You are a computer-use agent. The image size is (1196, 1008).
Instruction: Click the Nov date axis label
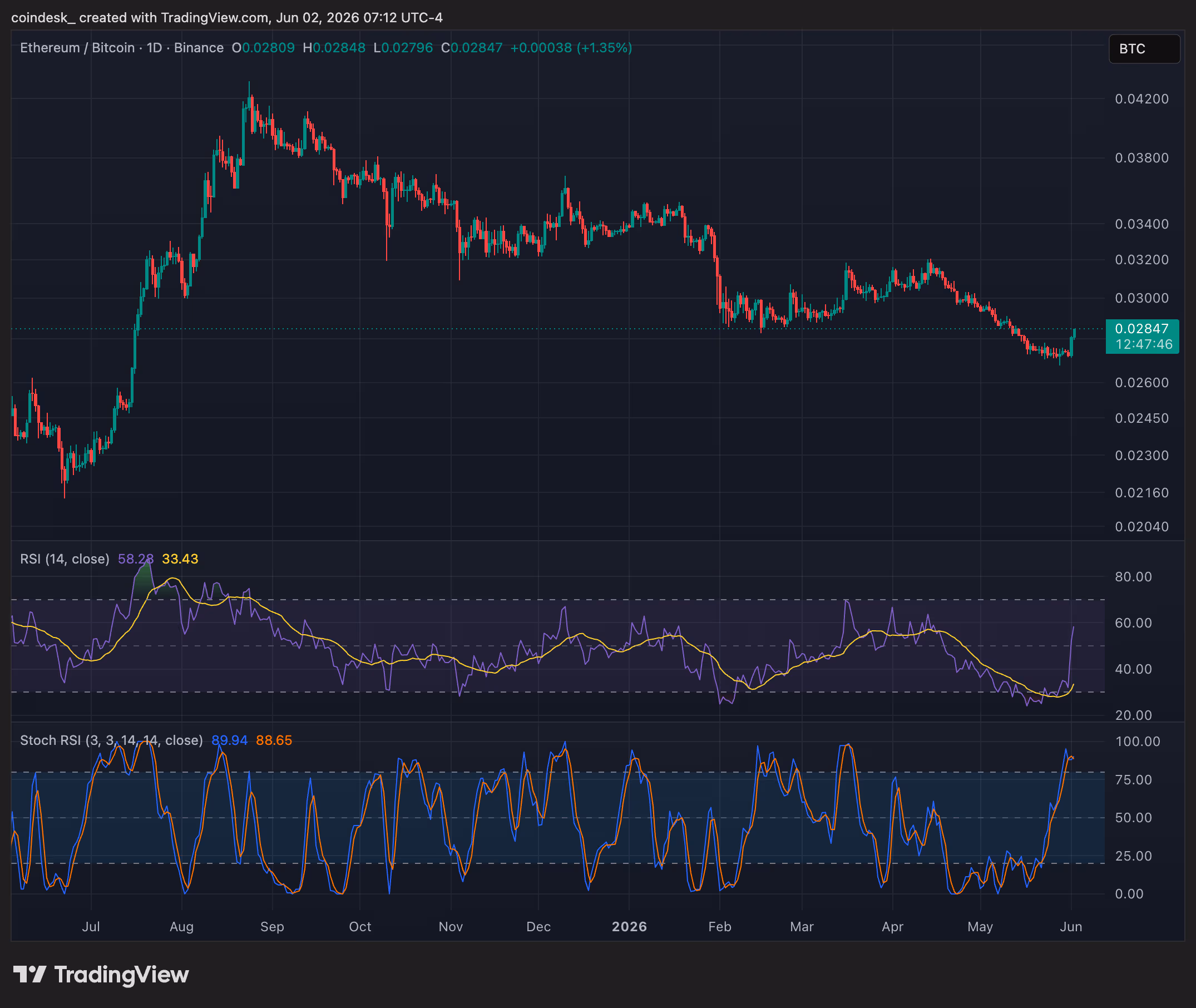click(451, 926)
